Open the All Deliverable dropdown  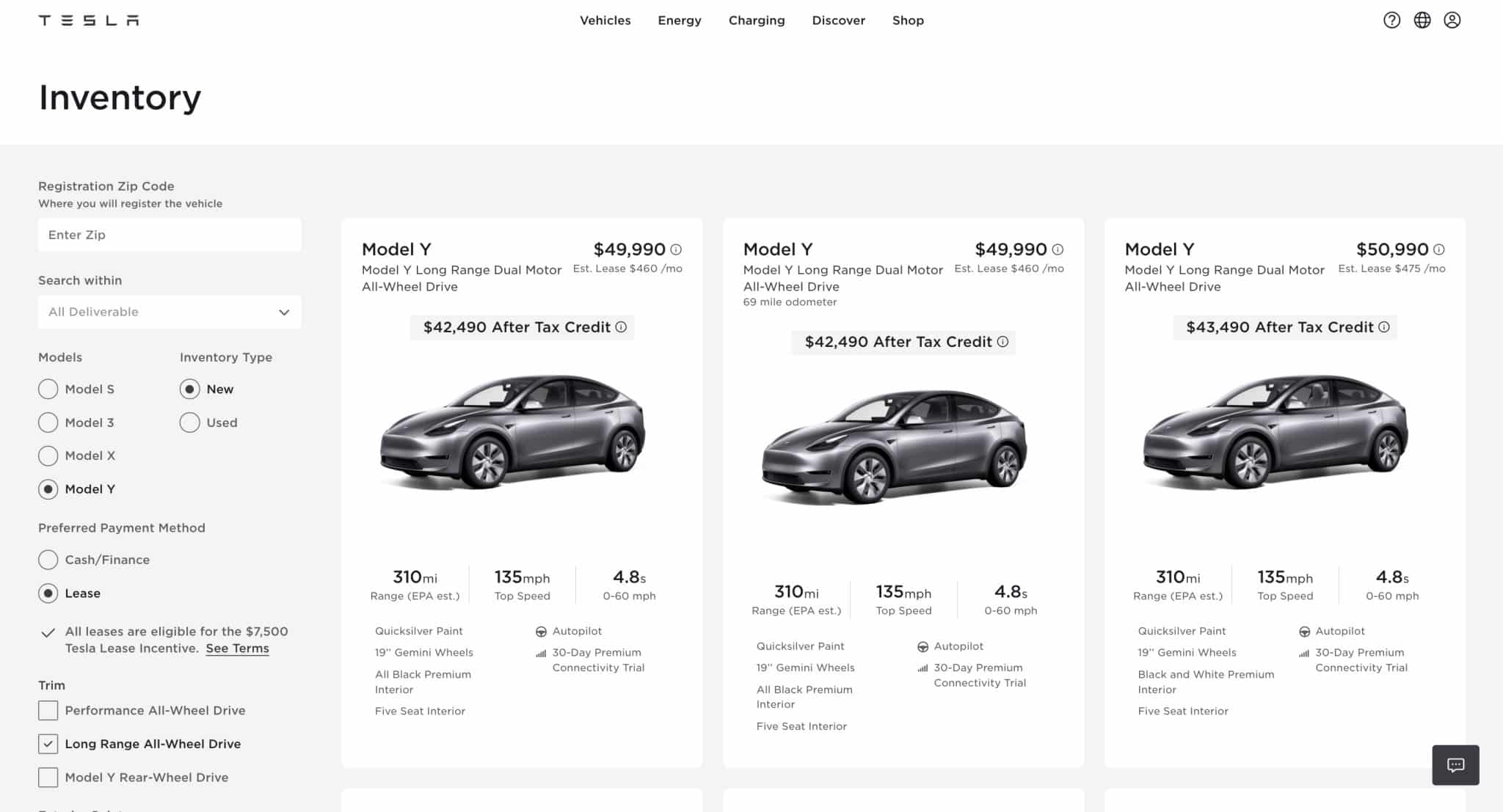pyautogui.click(x=169, y=312)
